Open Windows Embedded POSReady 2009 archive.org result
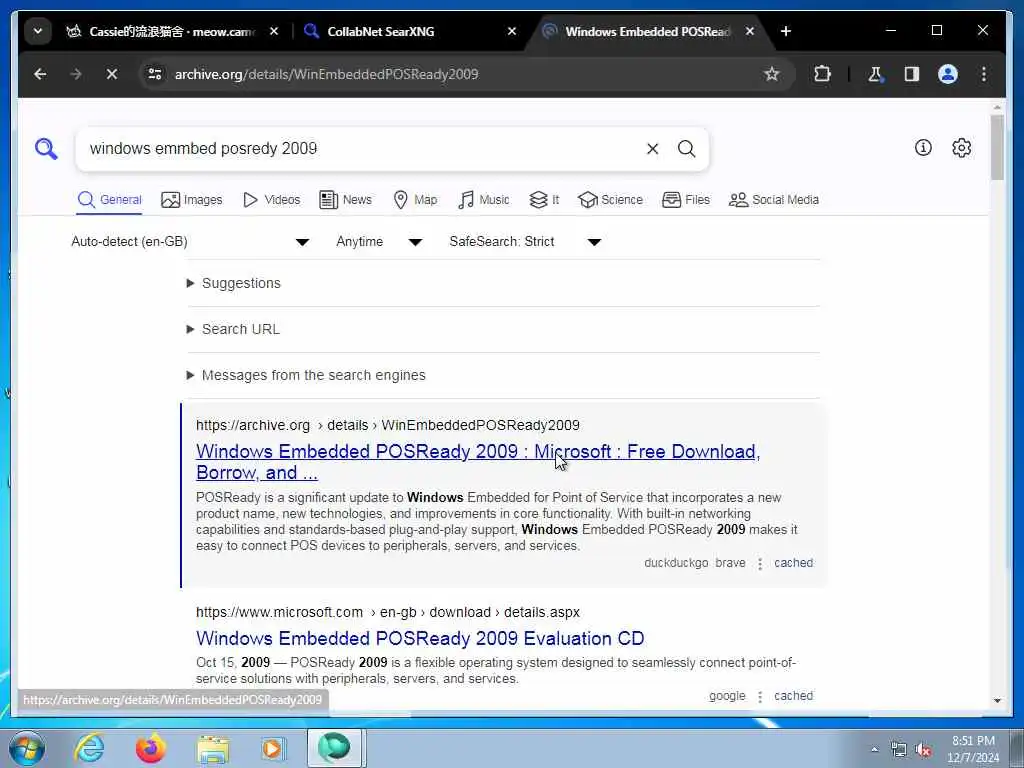Screen dimensions: 1024x768 478,462
